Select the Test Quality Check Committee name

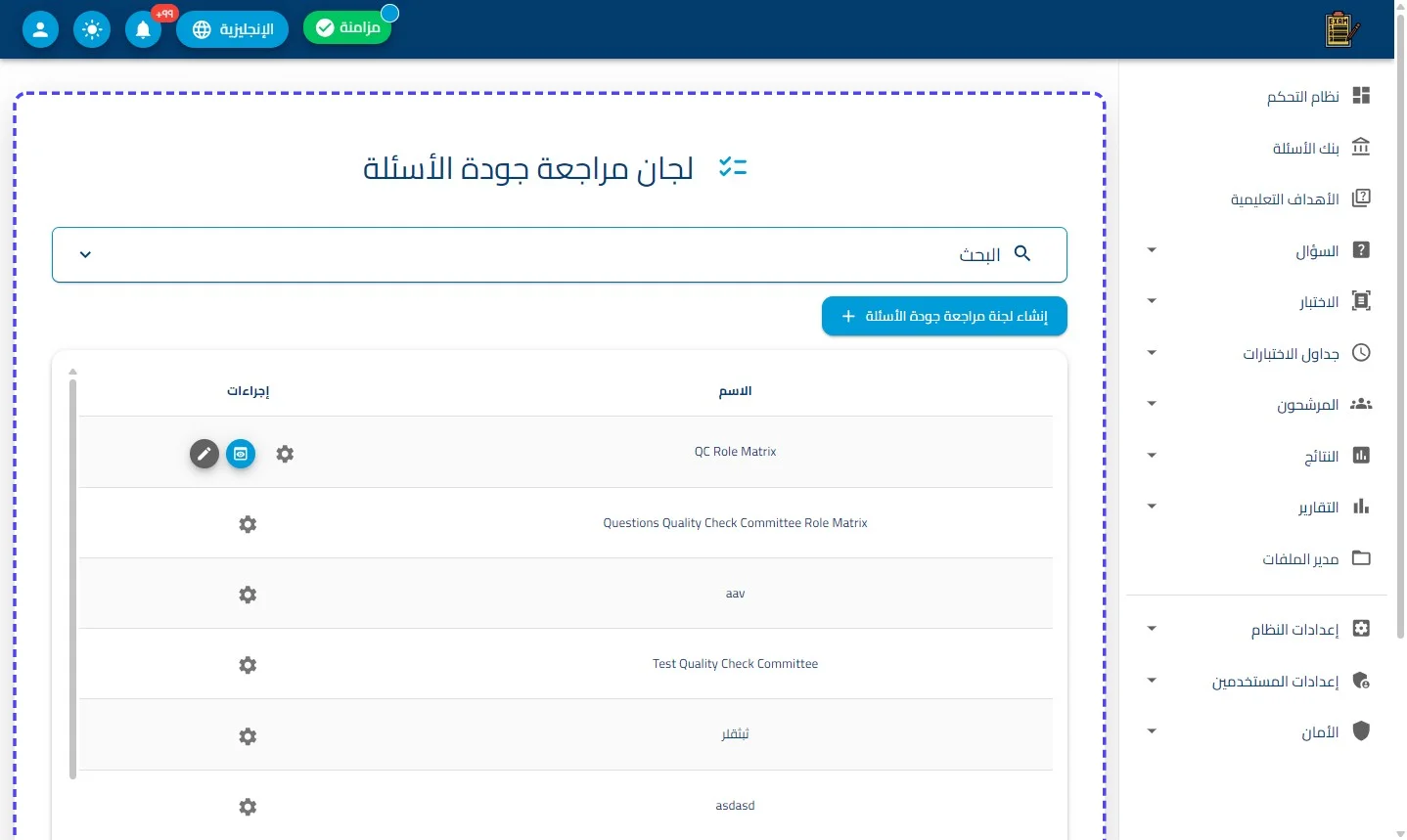736,664
